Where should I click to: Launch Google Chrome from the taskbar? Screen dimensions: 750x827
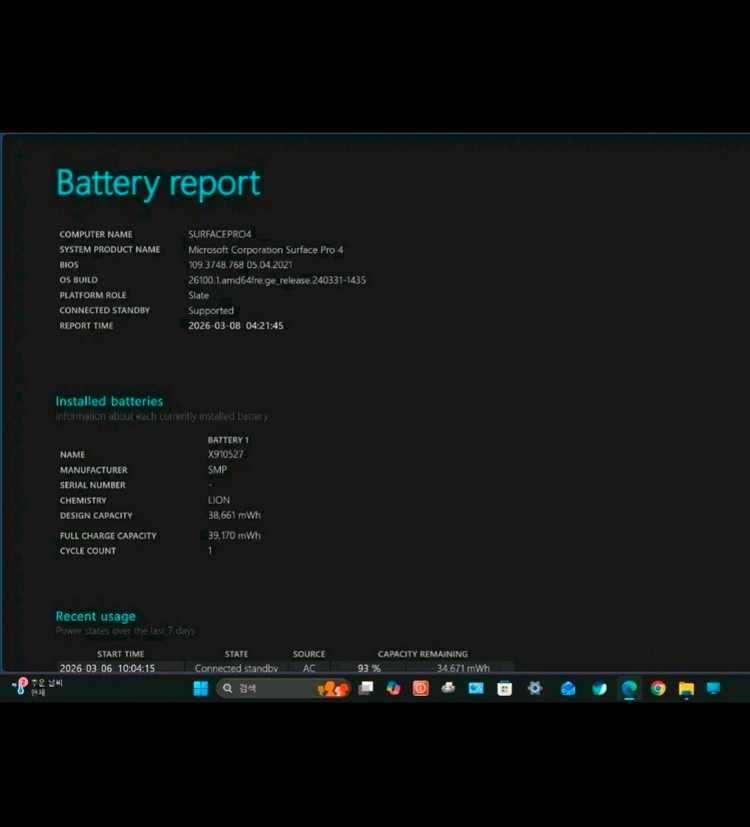(x=658, y=688)
